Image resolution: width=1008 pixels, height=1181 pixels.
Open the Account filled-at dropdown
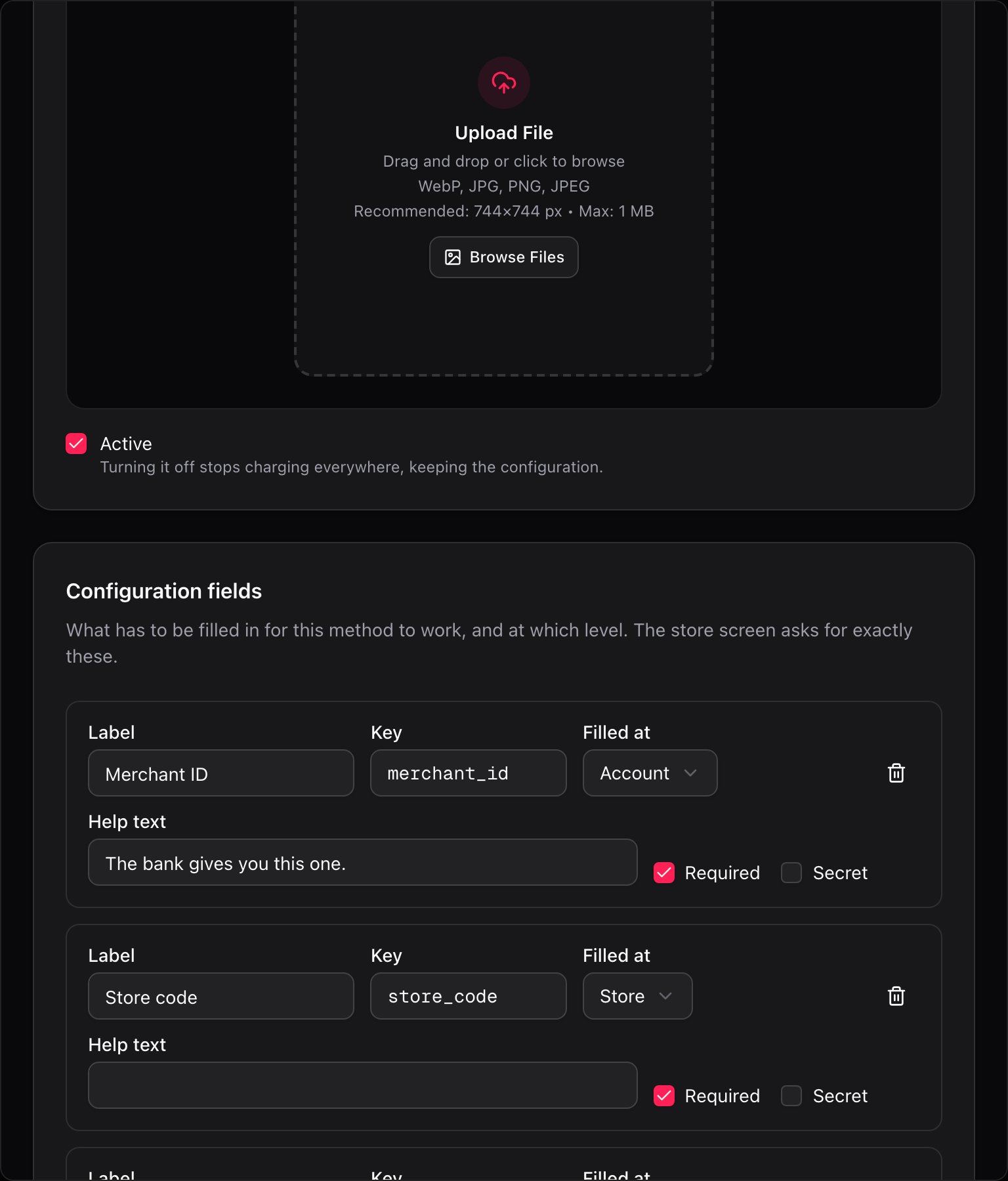pos(650,773)
